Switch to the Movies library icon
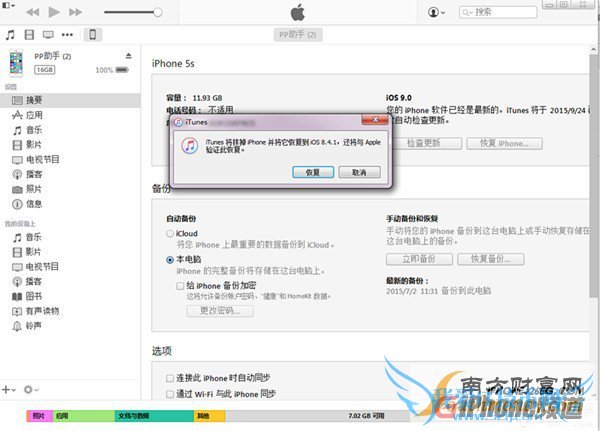 click(29, 35)
